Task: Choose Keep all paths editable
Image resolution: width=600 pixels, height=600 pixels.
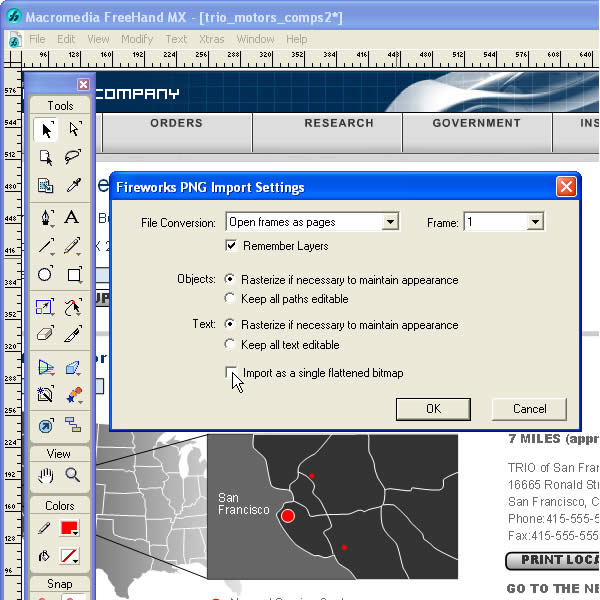Action: 230,298
